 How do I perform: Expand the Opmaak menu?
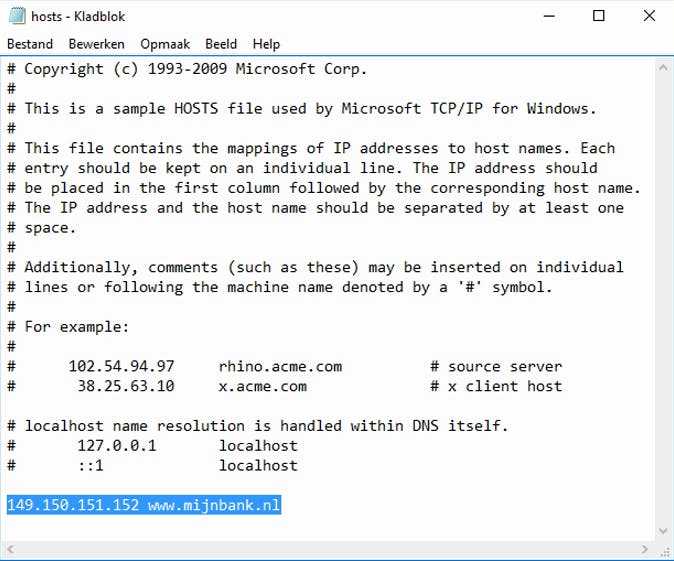[x=164, y=44]
